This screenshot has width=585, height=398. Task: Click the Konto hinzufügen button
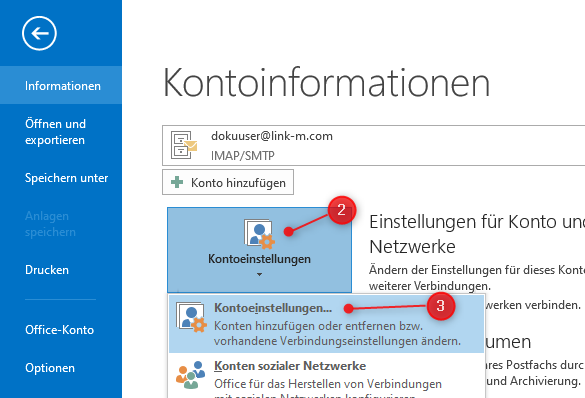click(228, 182)
